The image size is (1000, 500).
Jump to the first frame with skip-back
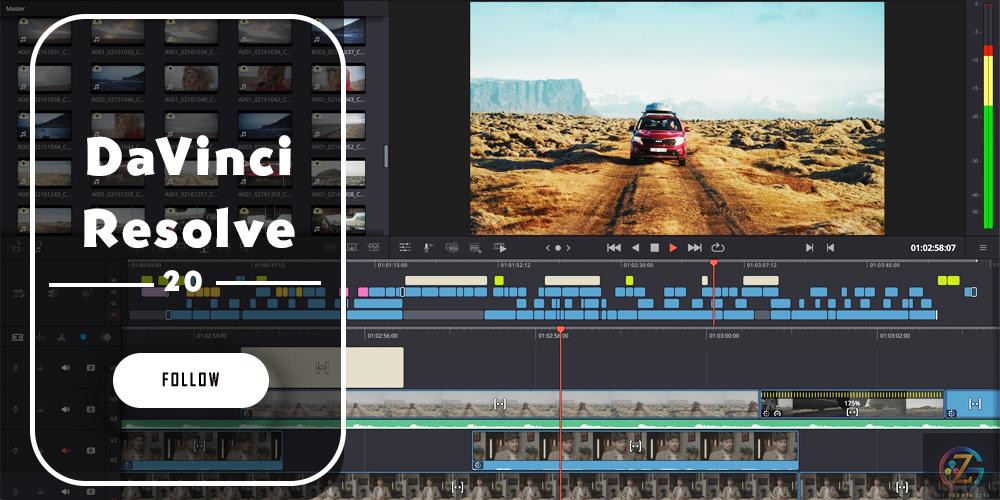pyautogui.click(x=614, y=247)
